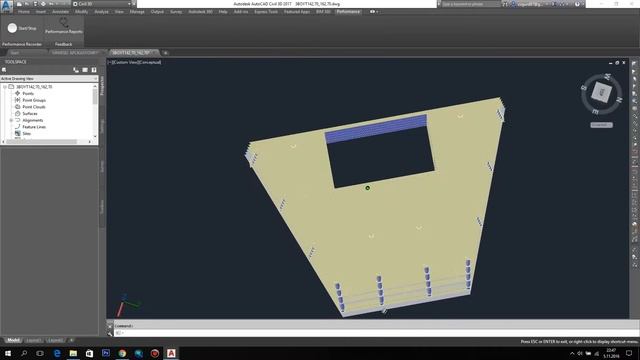
Task: Open File Explorer from the taskbar
Action: (x=73, y=353)
